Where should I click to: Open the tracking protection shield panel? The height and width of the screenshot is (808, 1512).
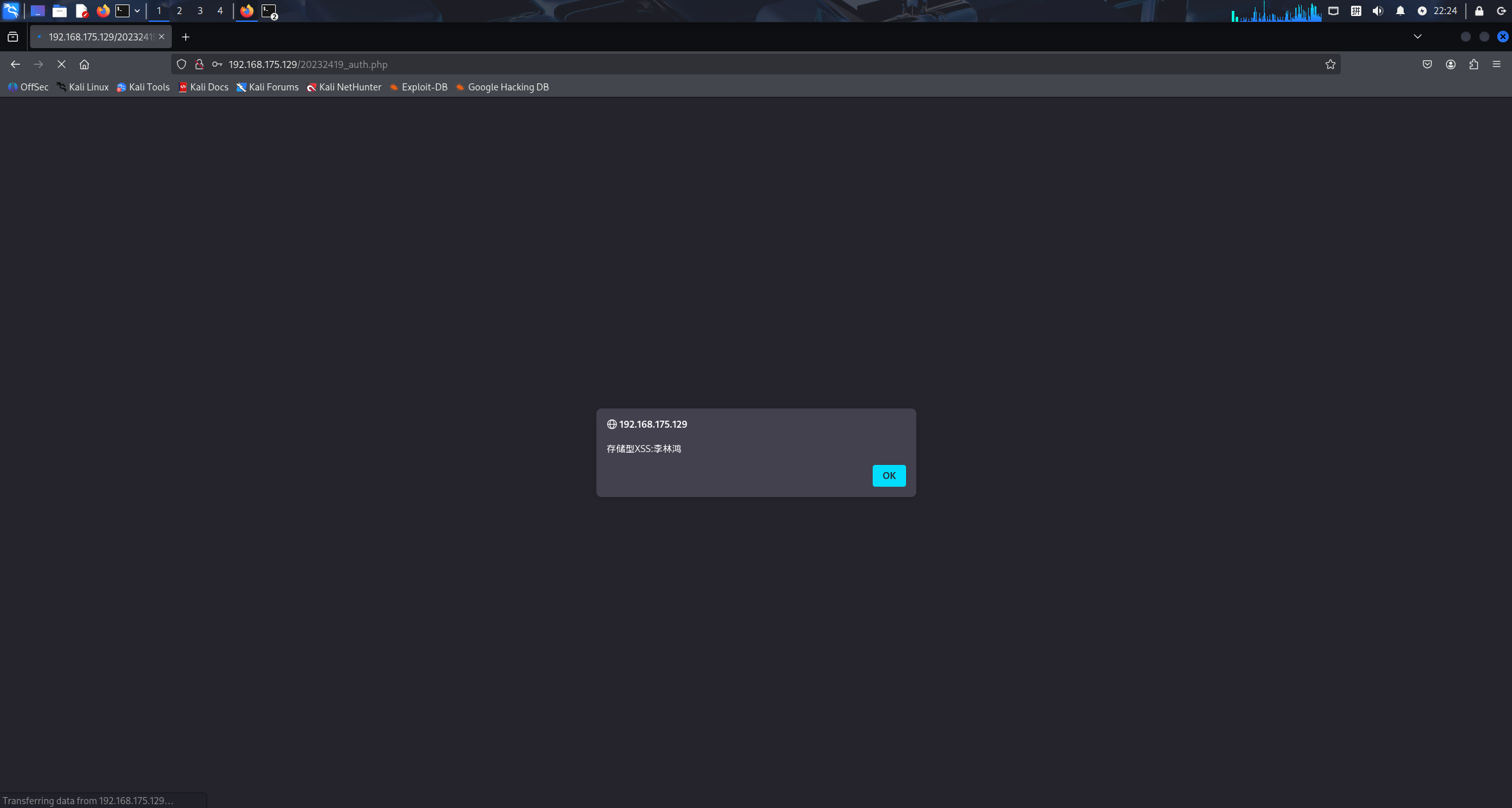(181, 64)
